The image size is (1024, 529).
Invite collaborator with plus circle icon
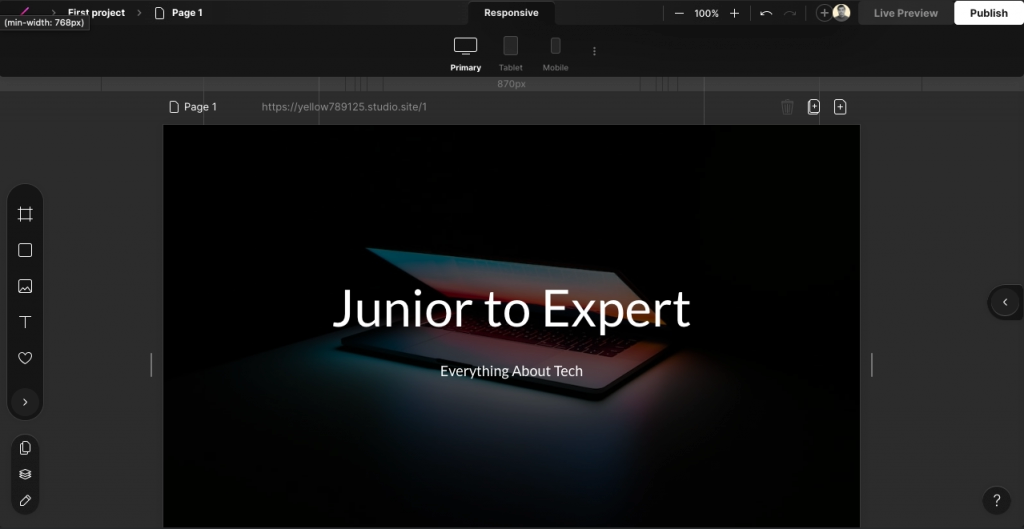(x=824, y=13)
